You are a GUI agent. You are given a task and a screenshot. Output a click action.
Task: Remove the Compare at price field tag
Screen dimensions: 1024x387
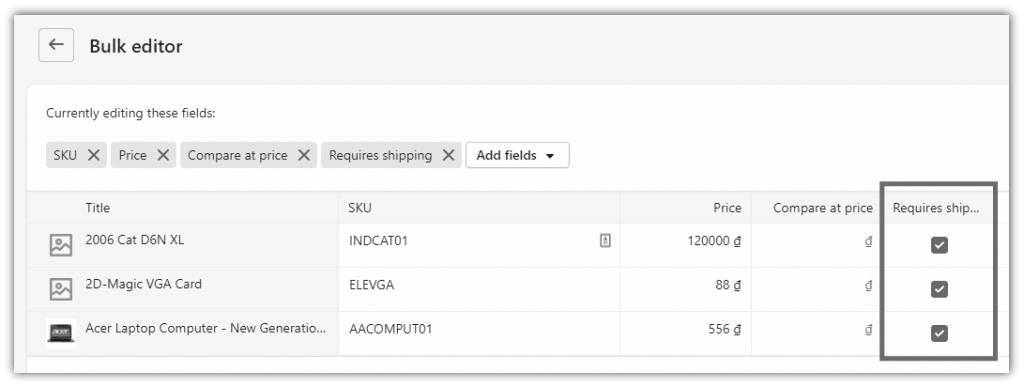(304, 155)
